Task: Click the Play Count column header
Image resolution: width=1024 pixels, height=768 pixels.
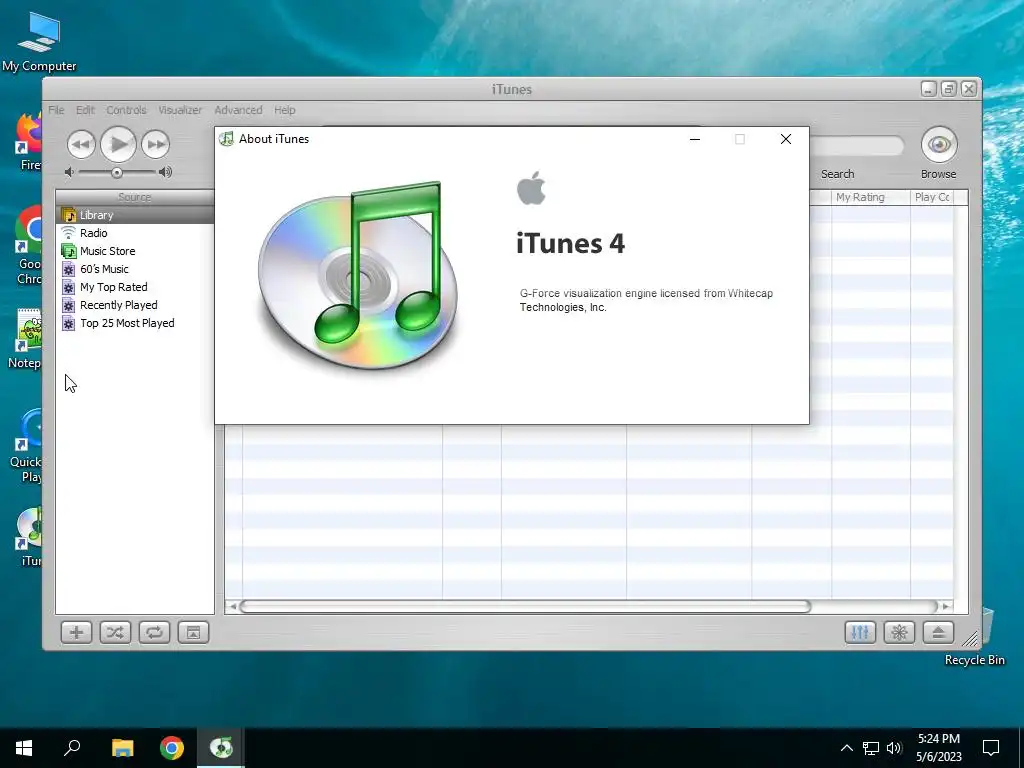Action: (x=932, y=197)
